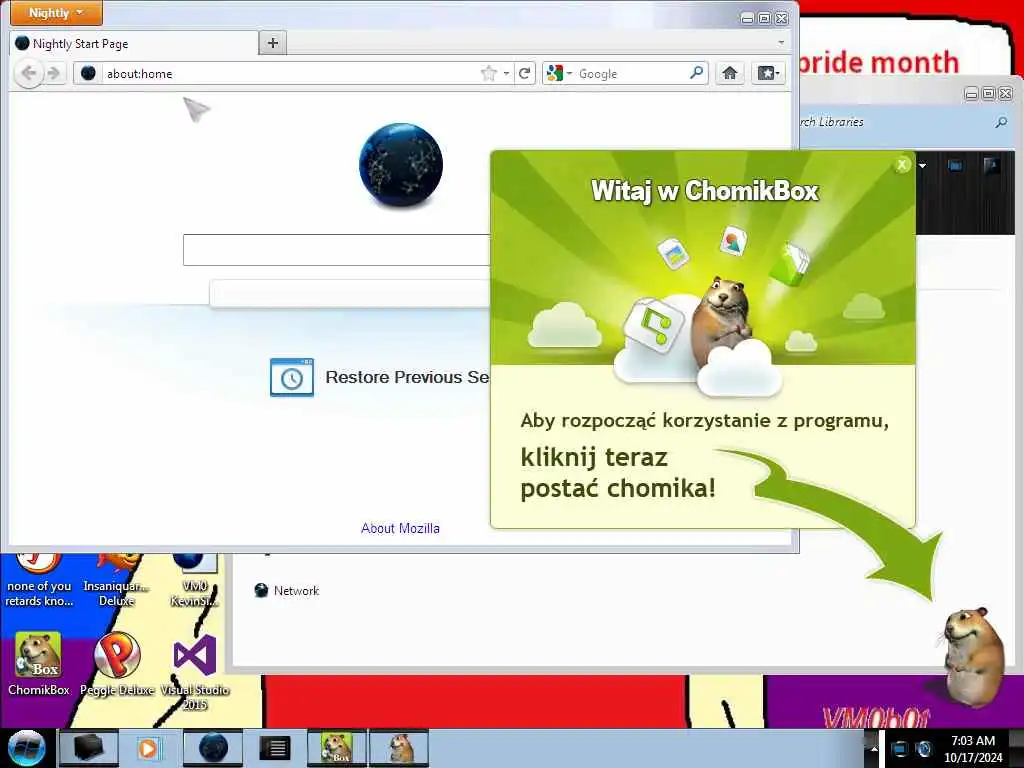Click the Restore Previous Session clock icon
1024x768 pixels.
click(292, 377)
